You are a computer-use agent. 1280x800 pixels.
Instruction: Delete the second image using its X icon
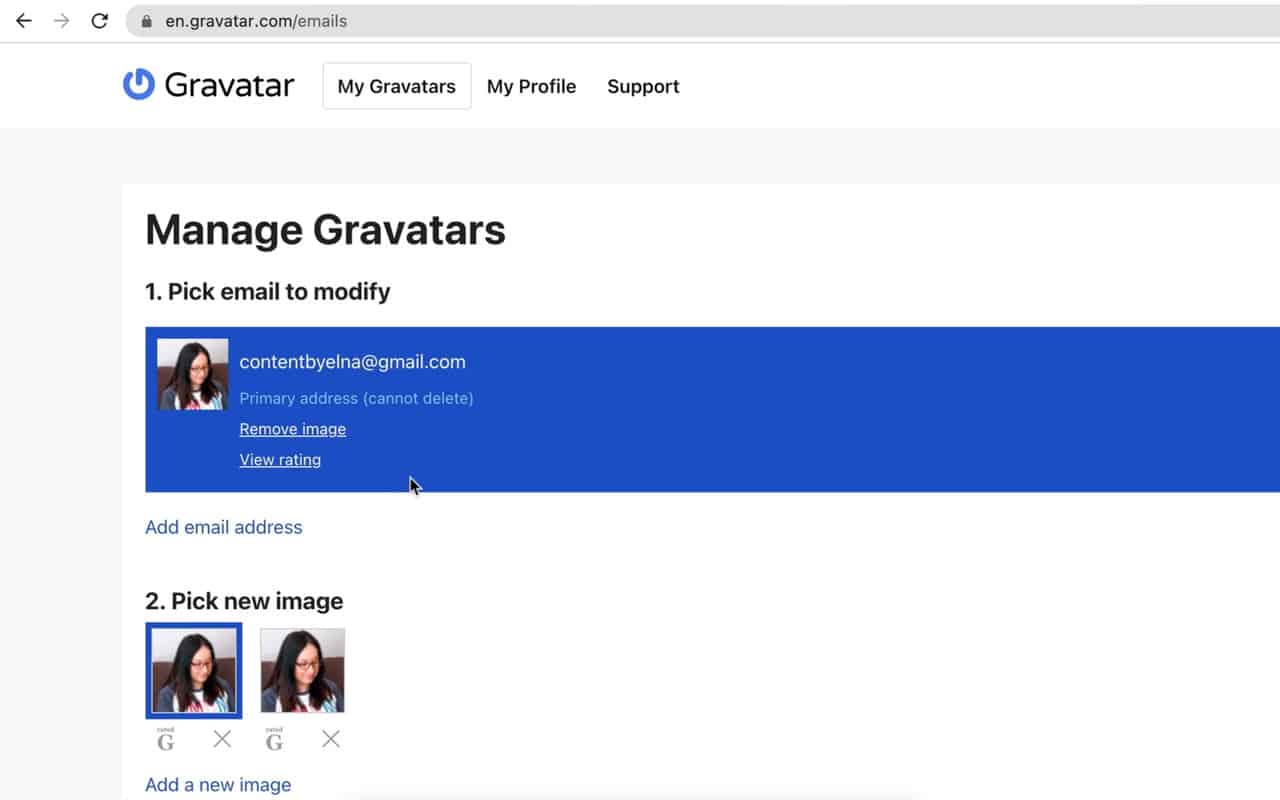point(330,738)
